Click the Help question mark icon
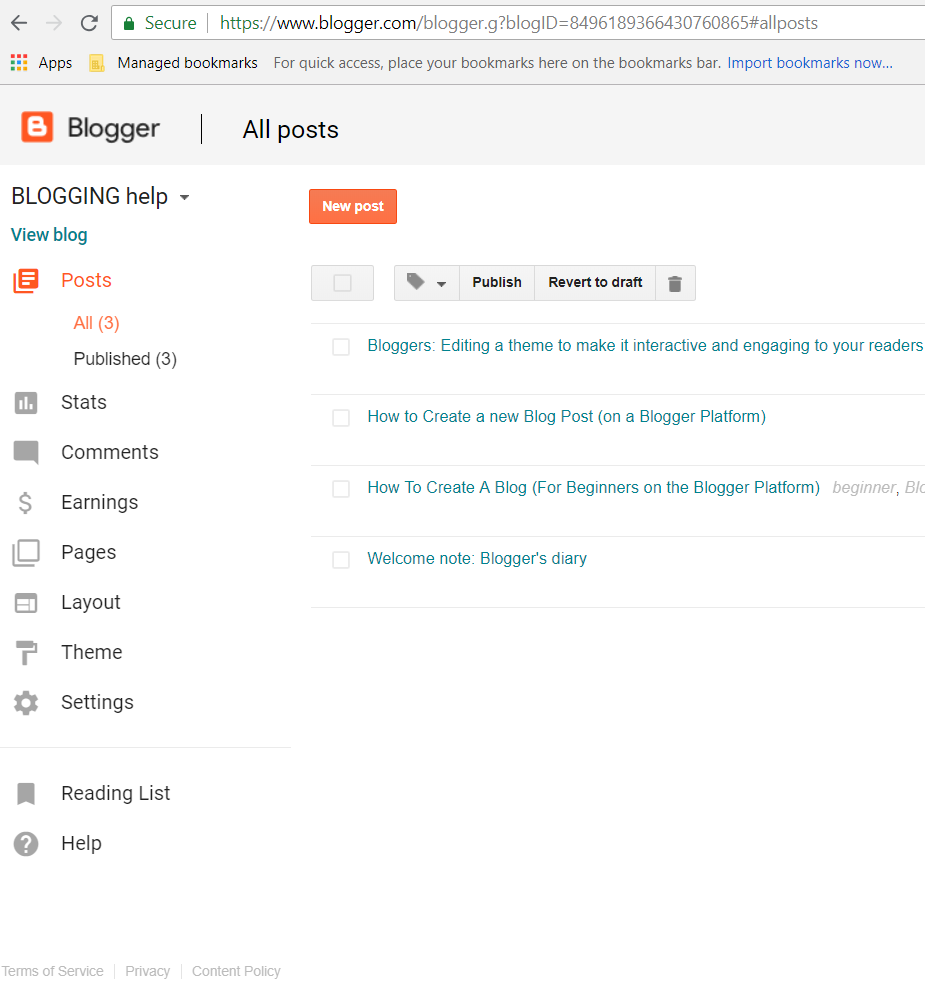 click(26, 844)
